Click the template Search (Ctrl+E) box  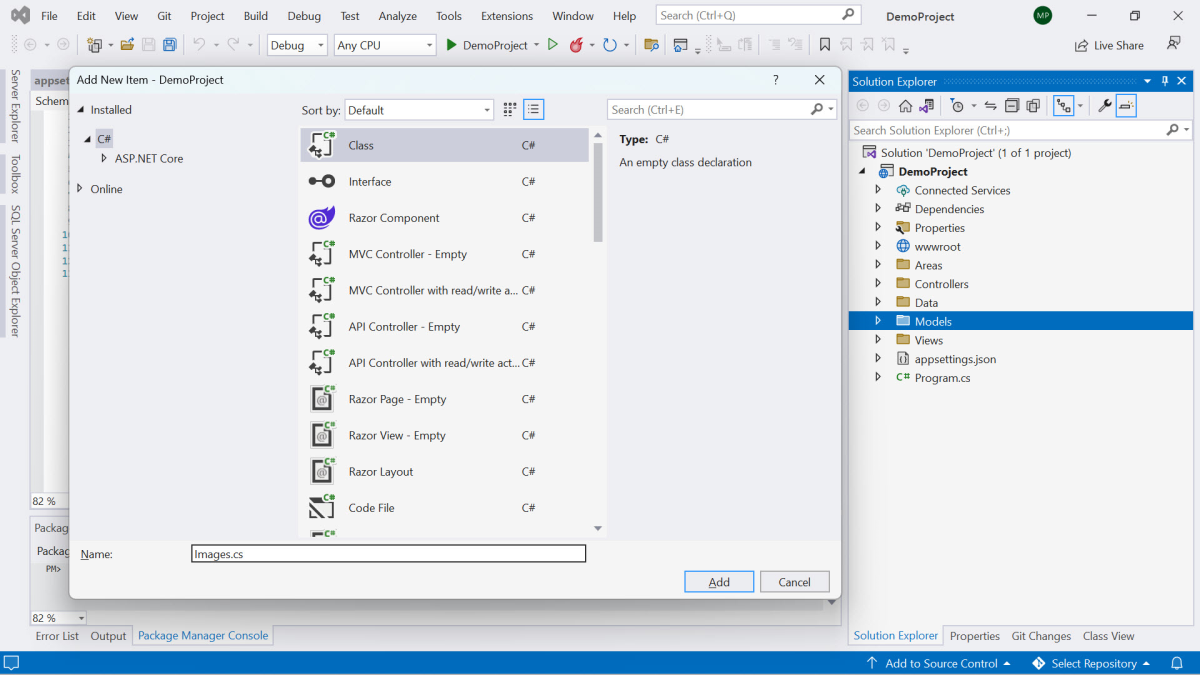721,110
